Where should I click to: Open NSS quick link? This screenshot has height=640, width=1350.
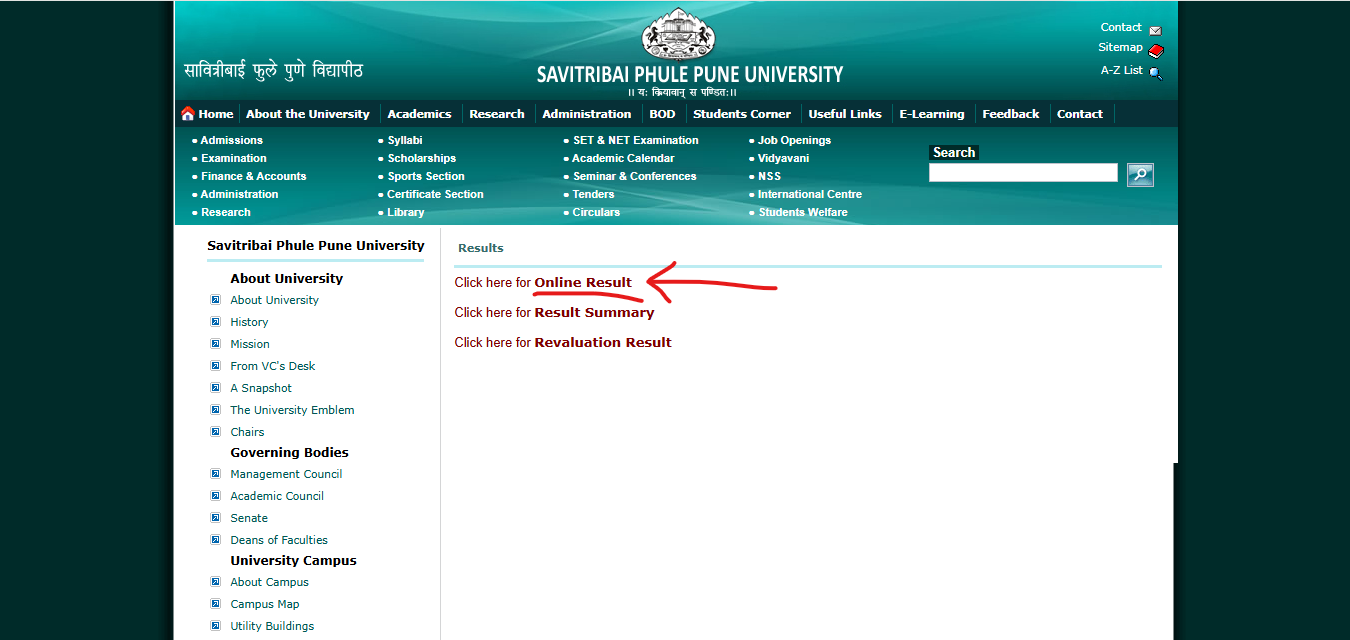click(770, 176)
